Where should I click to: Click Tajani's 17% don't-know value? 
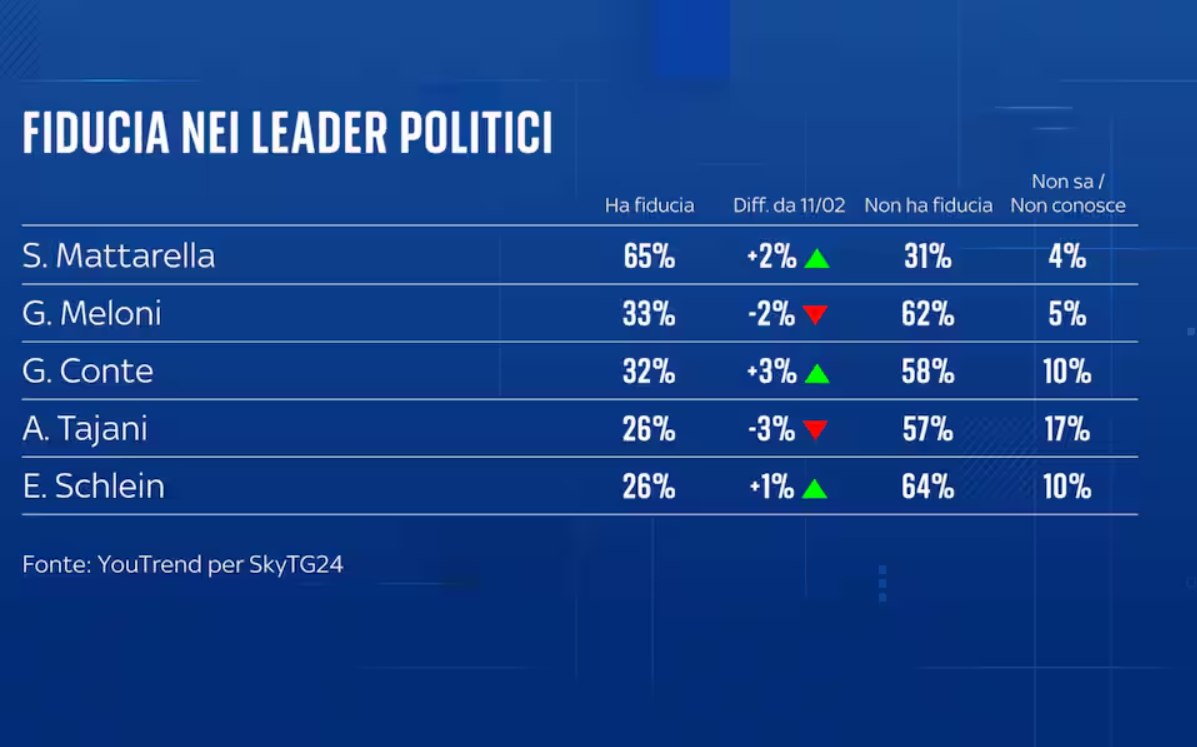coord(1067,429)
